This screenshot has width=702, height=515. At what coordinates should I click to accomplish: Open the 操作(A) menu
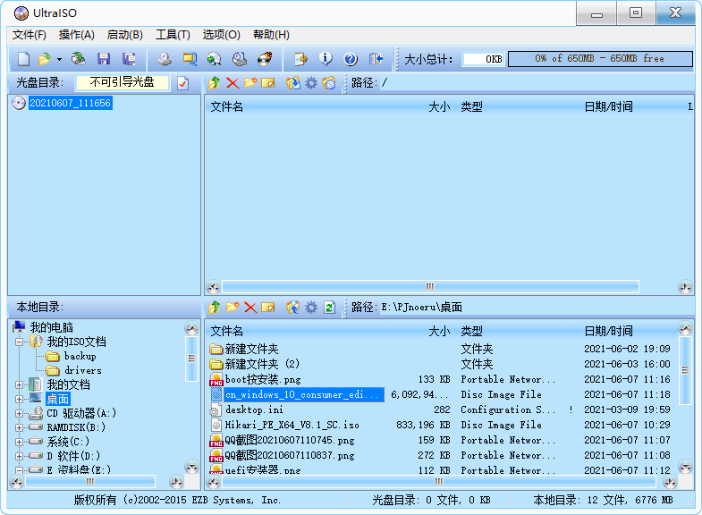(77, 34)
